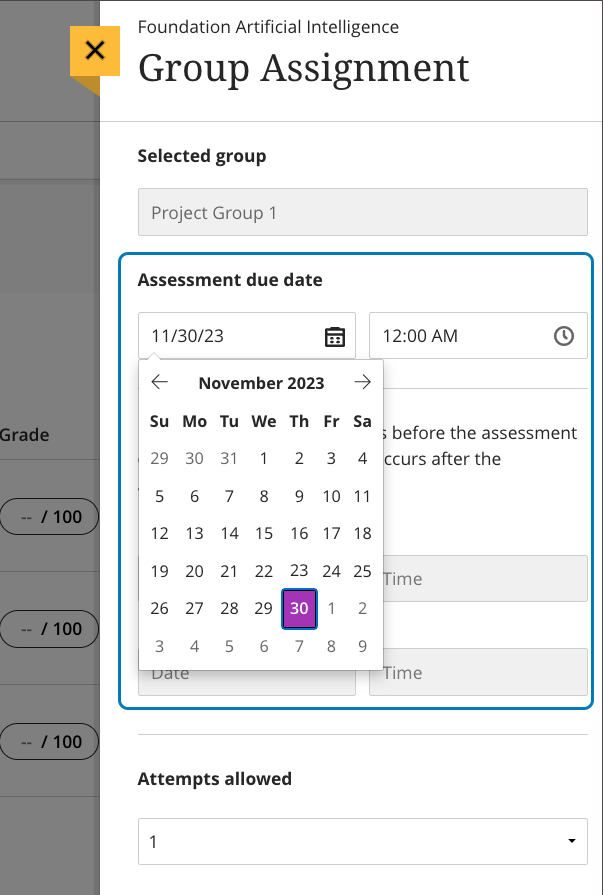603x895 pixels.
Task: Select November 15 in the calendar
Action: click(x=263, y=533)
